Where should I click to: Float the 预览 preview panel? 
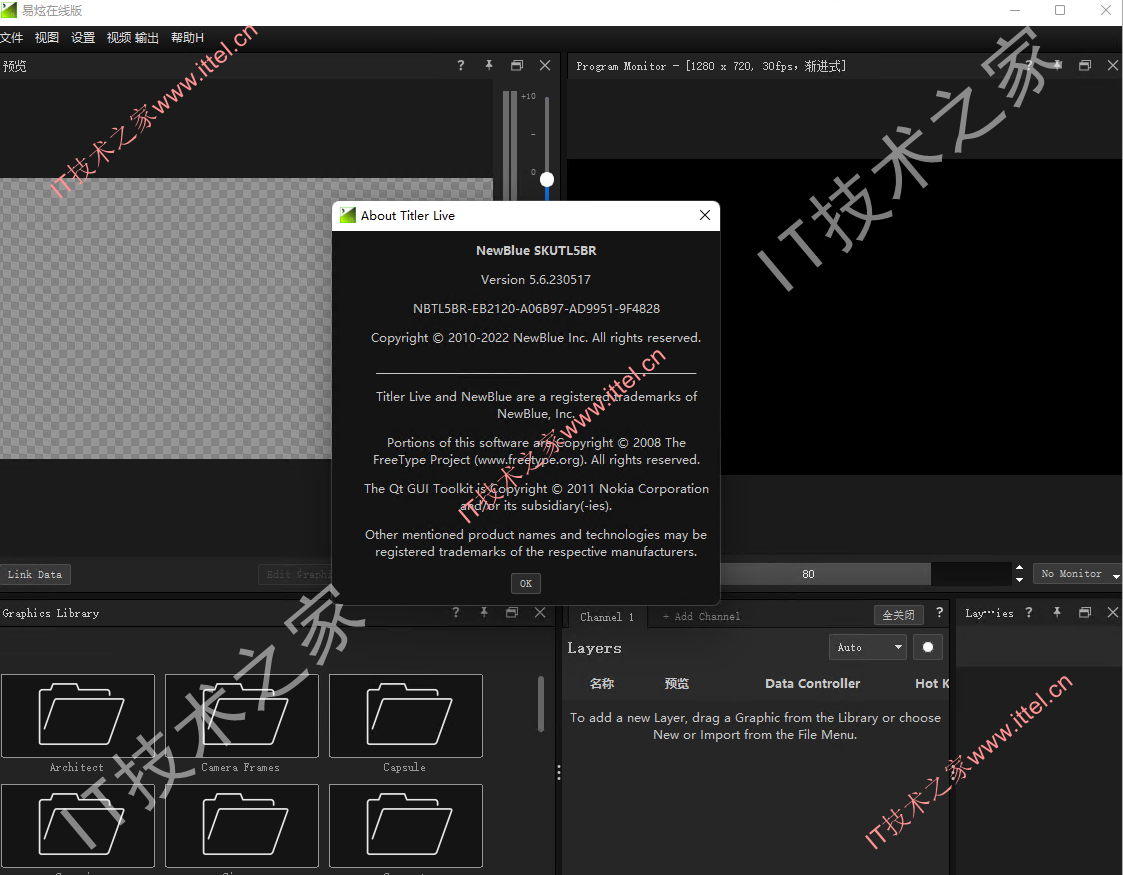pyautogui.click(x=517, y=66)
